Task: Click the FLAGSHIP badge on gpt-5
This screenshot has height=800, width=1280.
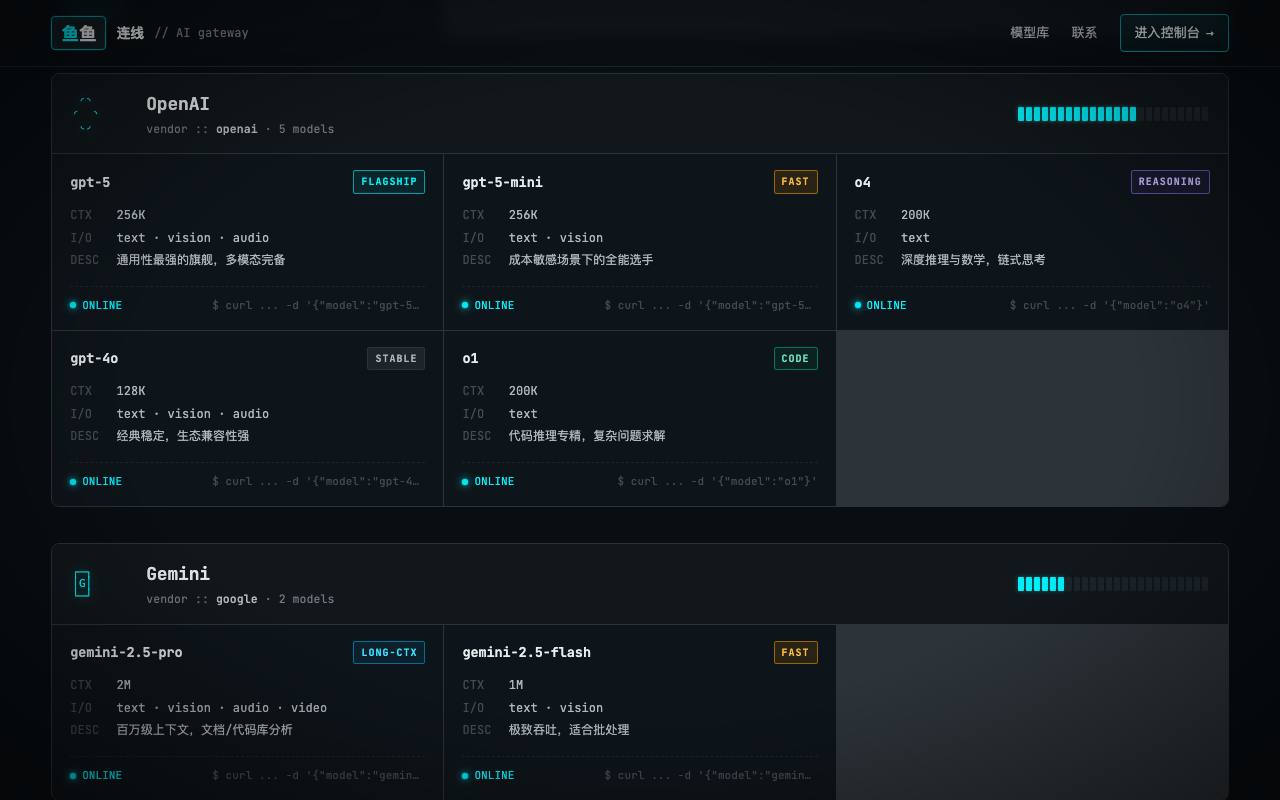Action: 389,182
